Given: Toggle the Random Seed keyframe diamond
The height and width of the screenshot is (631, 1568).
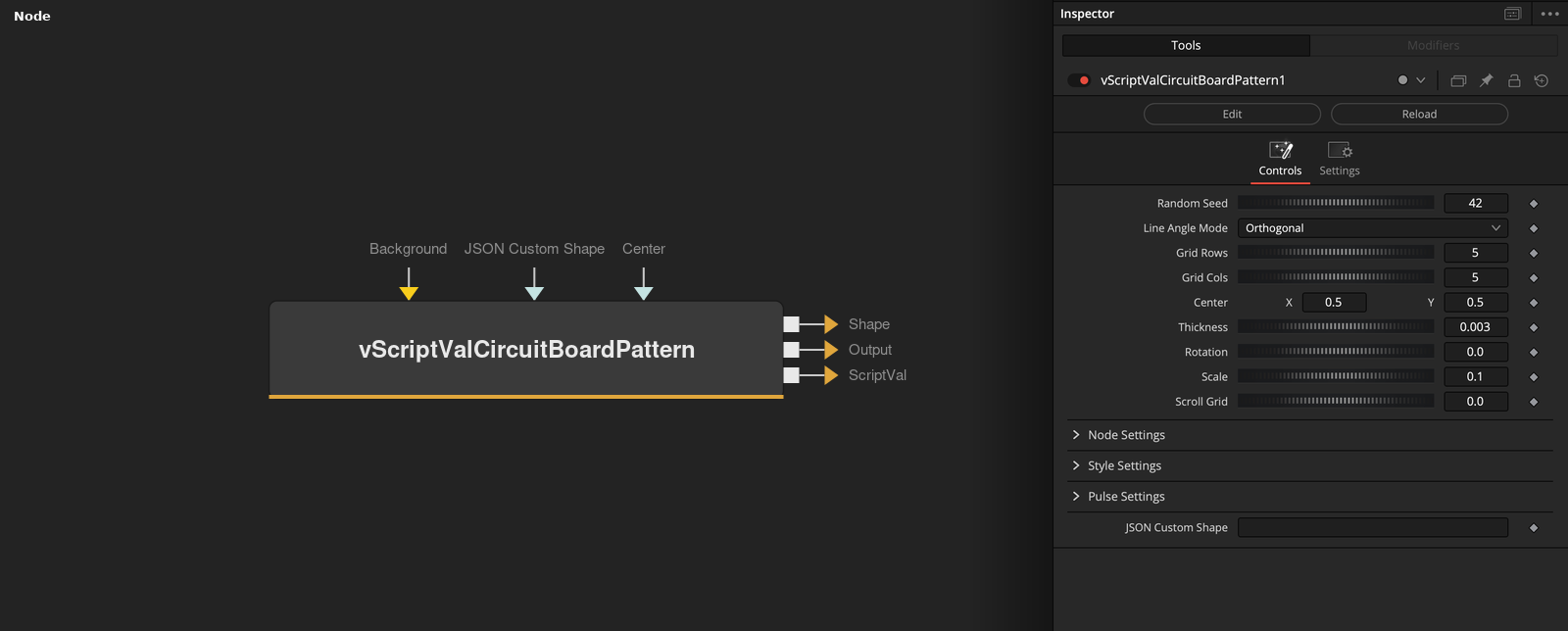Looking at the screenshot, I should [1534, 204].
